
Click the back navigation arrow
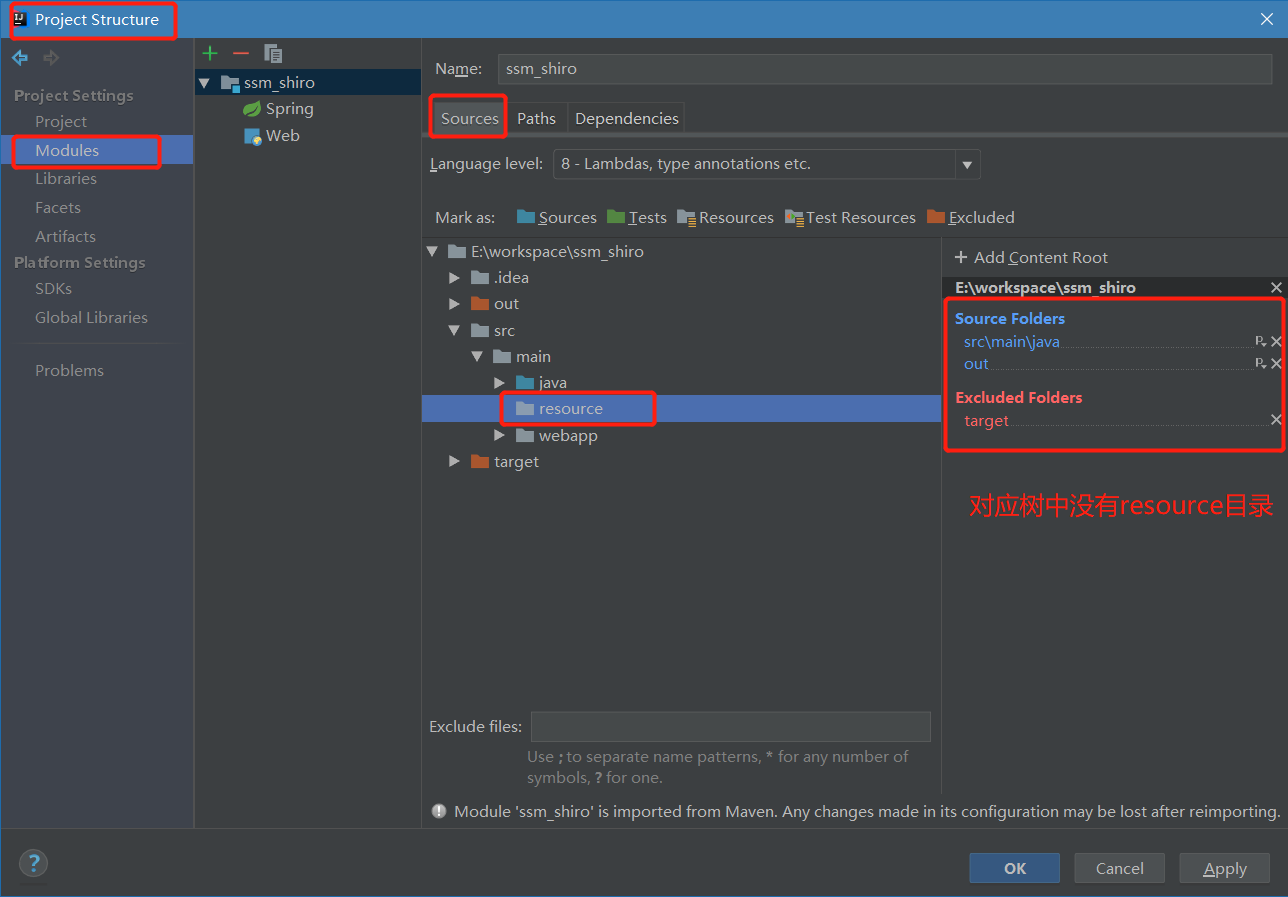[x=19, y=57]
